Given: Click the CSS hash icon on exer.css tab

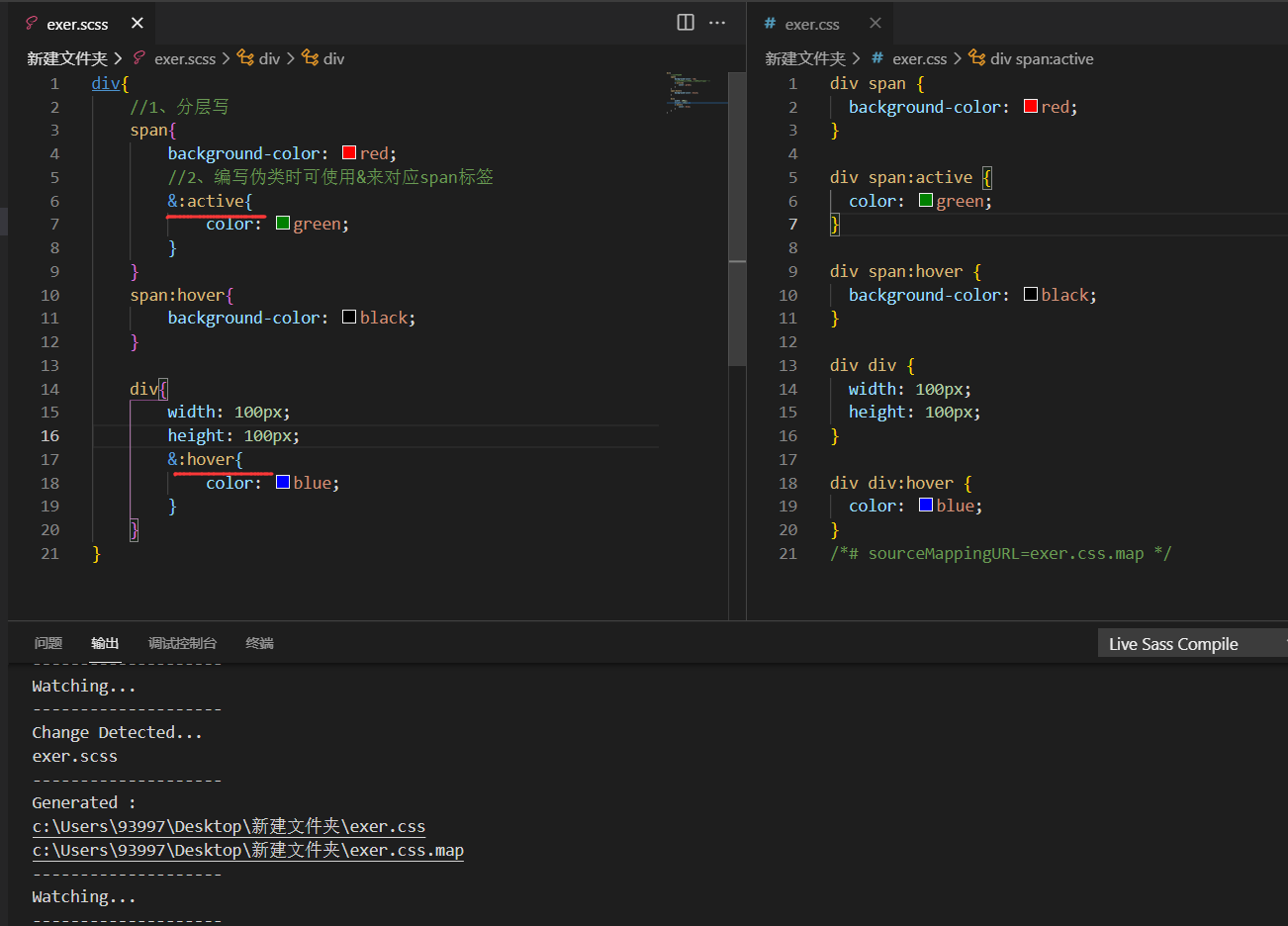Looking at the screenshot, I should coord(770,23).
